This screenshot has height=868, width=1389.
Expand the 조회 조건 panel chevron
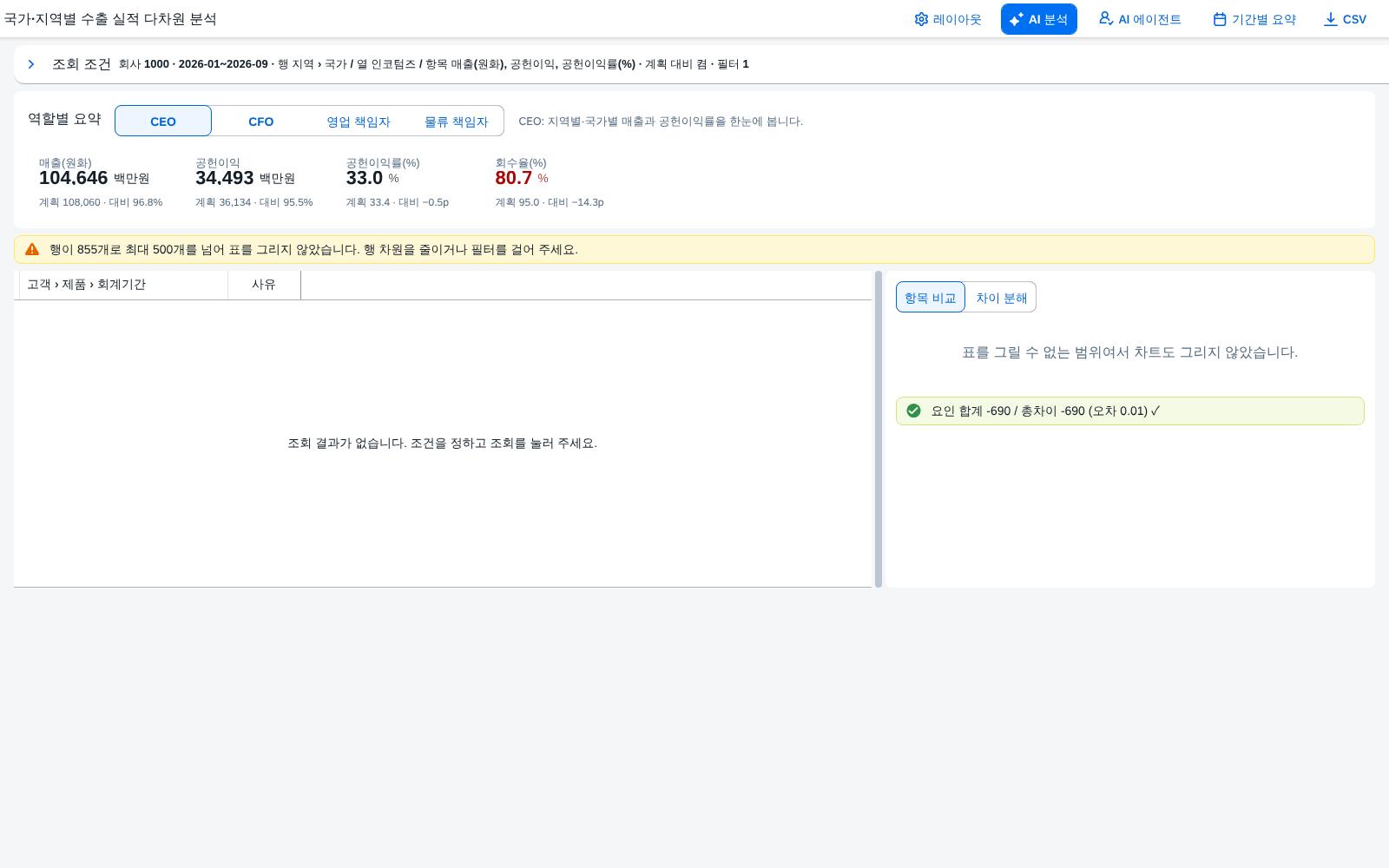point(31,64)
